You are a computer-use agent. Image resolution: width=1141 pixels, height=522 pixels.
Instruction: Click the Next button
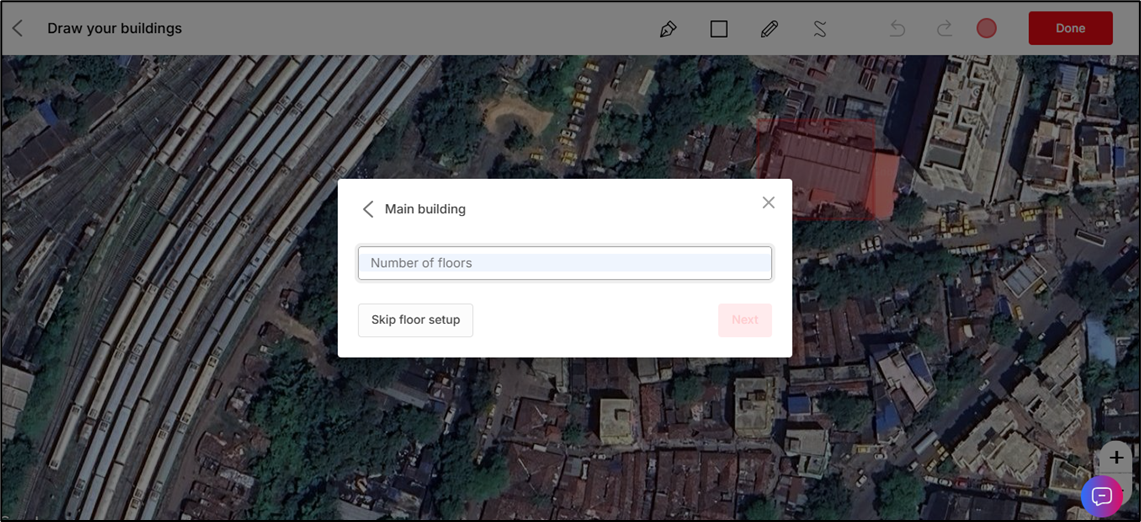[745, 320]
